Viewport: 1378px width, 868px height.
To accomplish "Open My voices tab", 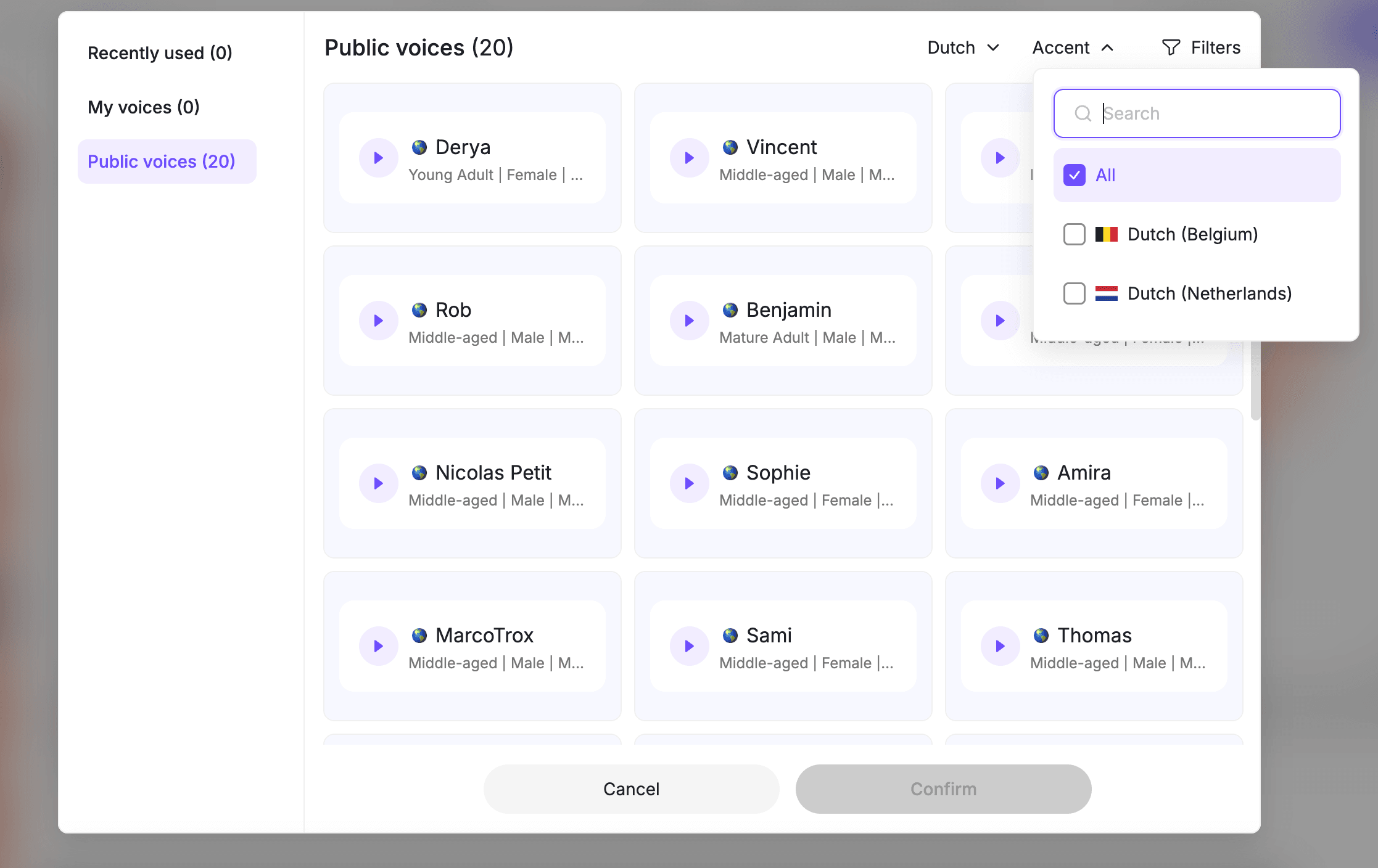I will (x=144, y=107).
